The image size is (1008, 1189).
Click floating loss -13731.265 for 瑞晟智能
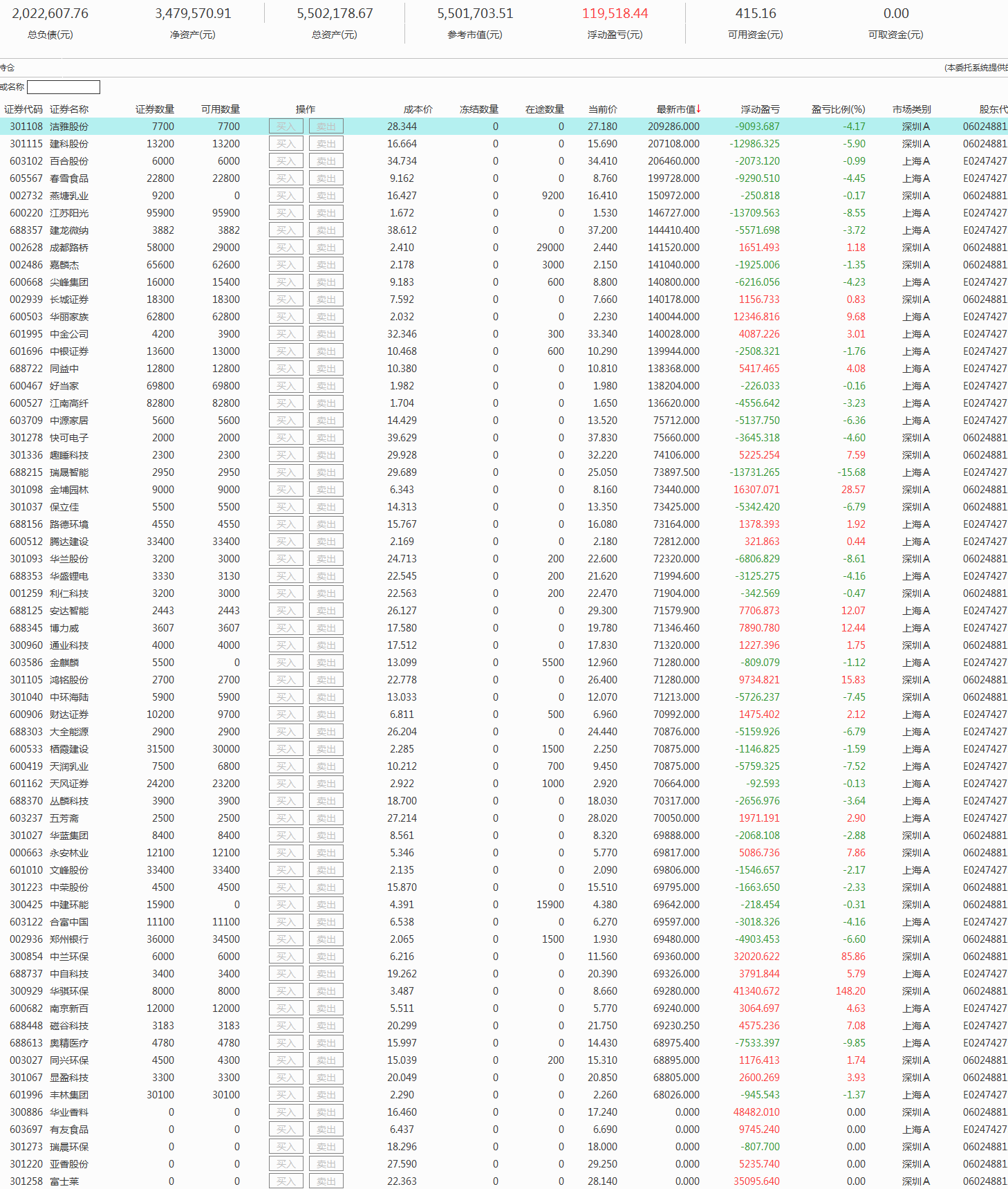(754, 472)
